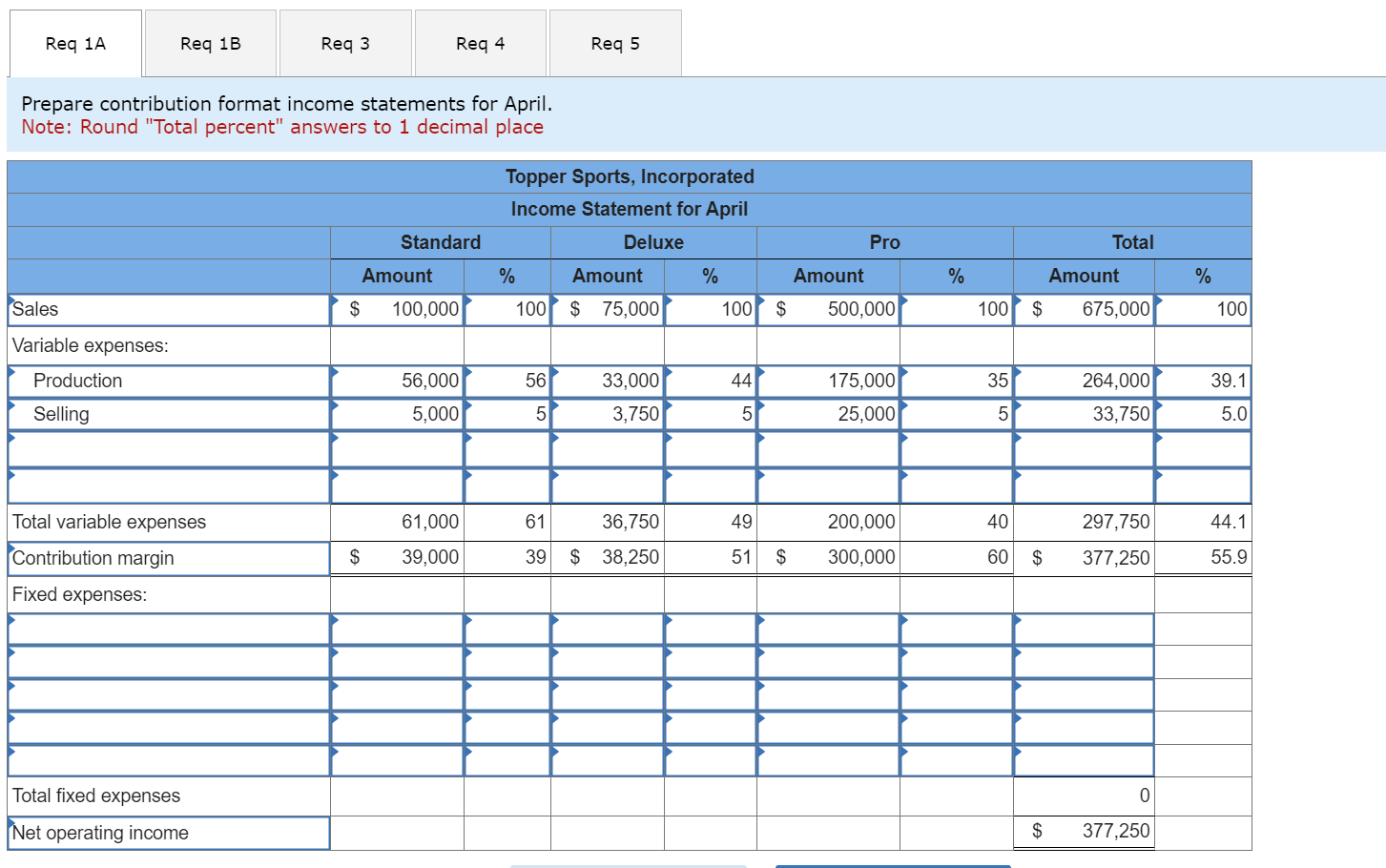The image size is (1386, 868).
Task: Open the Net operating income label dropdown
Action: point(169,834)
